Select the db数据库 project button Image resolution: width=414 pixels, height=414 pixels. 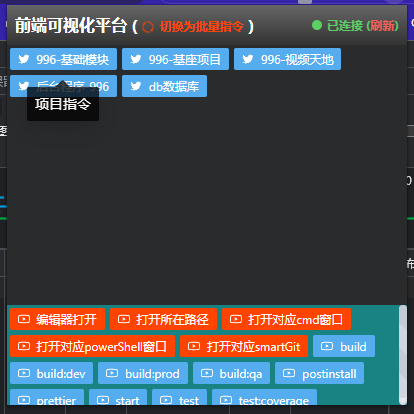[x=164, y=86]
